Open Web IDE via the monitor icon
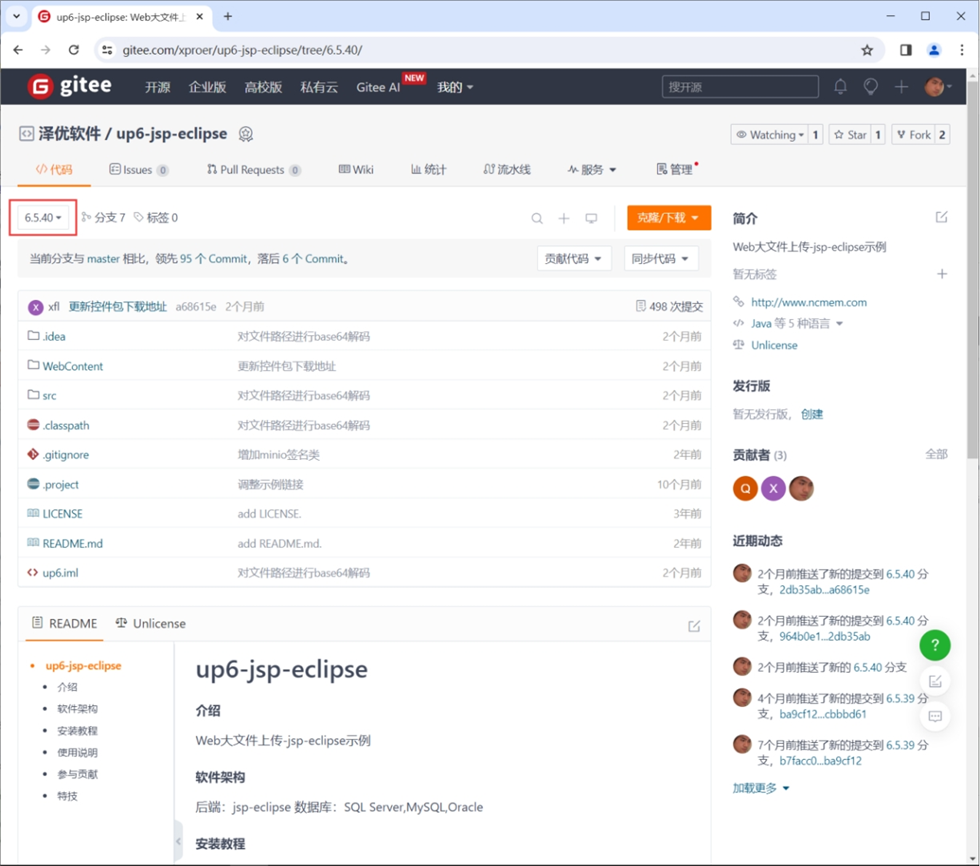Image resolution: width=980 pixels, height=866 pixels. pos(590,218)
